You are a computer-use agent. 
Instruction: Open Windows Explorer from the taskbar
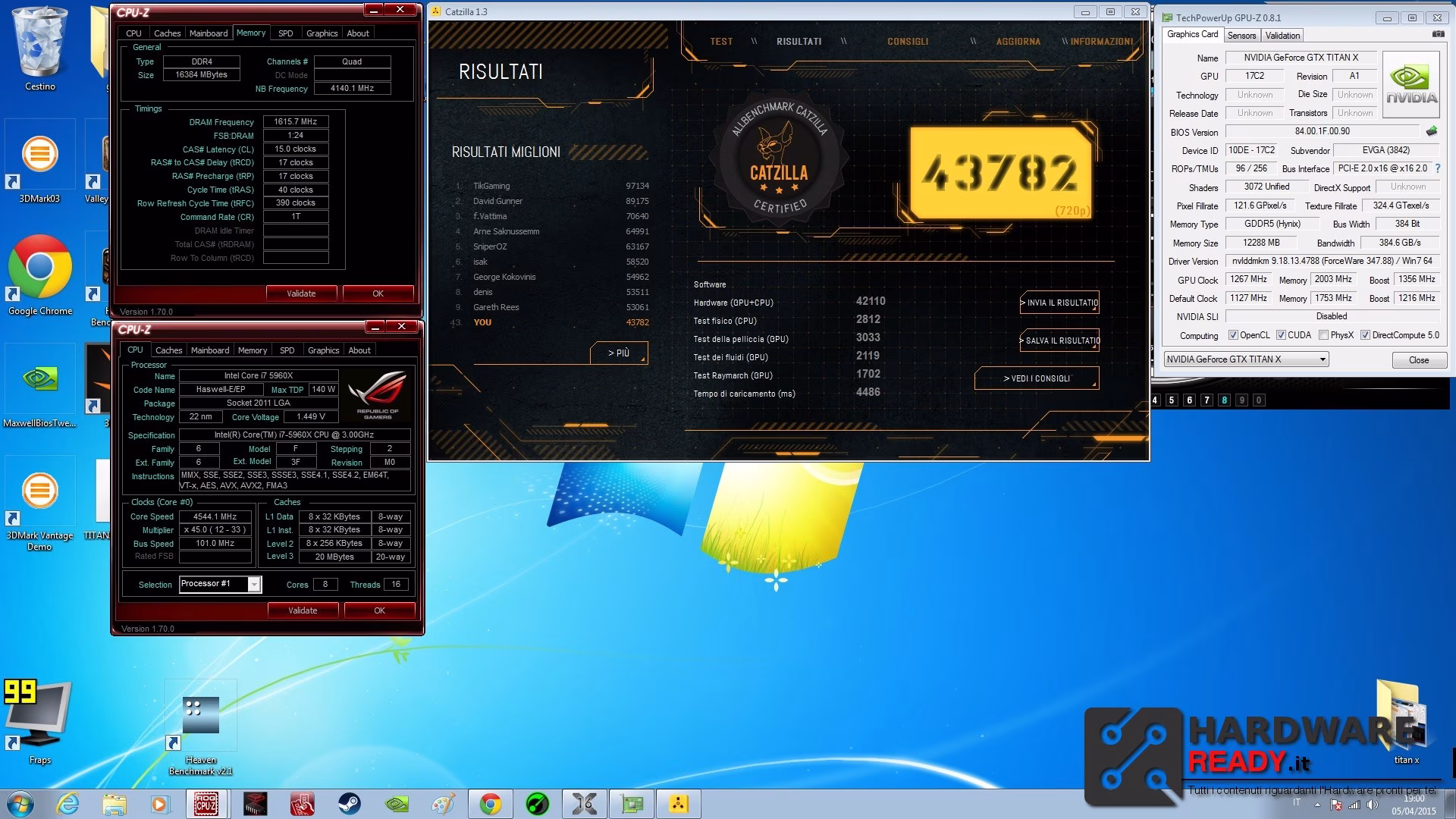click(x=114, y=804)
